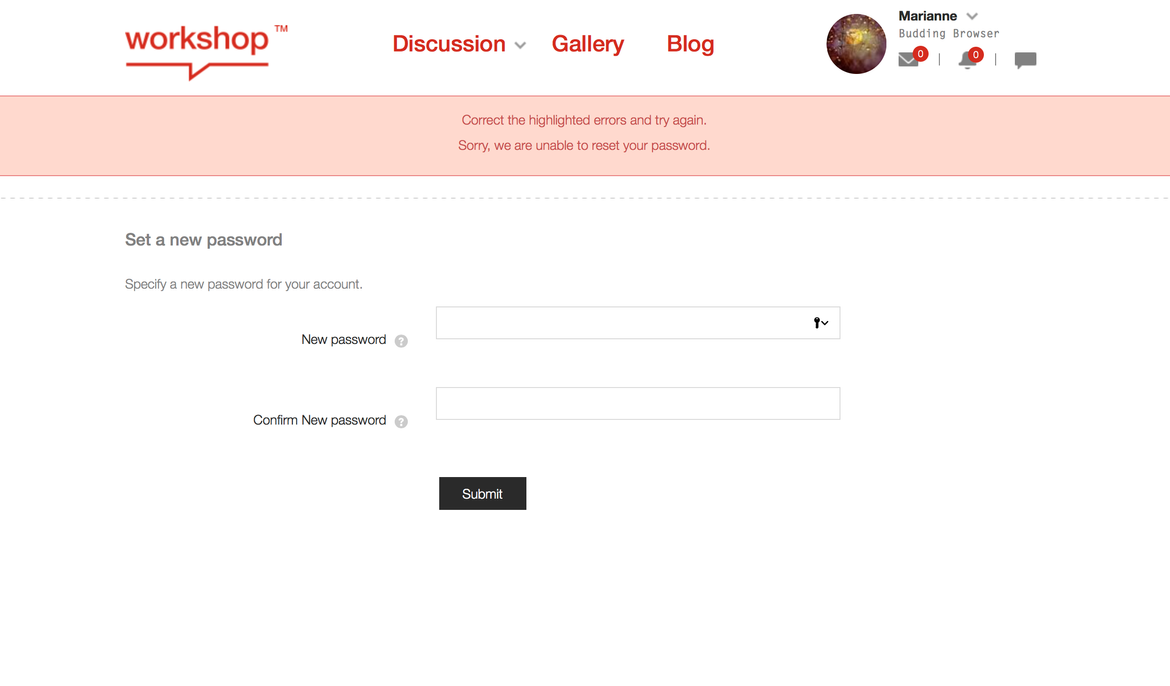This screenshot has height=686, width=1170.
Task: Open the chevron inside the password field
Action: 827,322
